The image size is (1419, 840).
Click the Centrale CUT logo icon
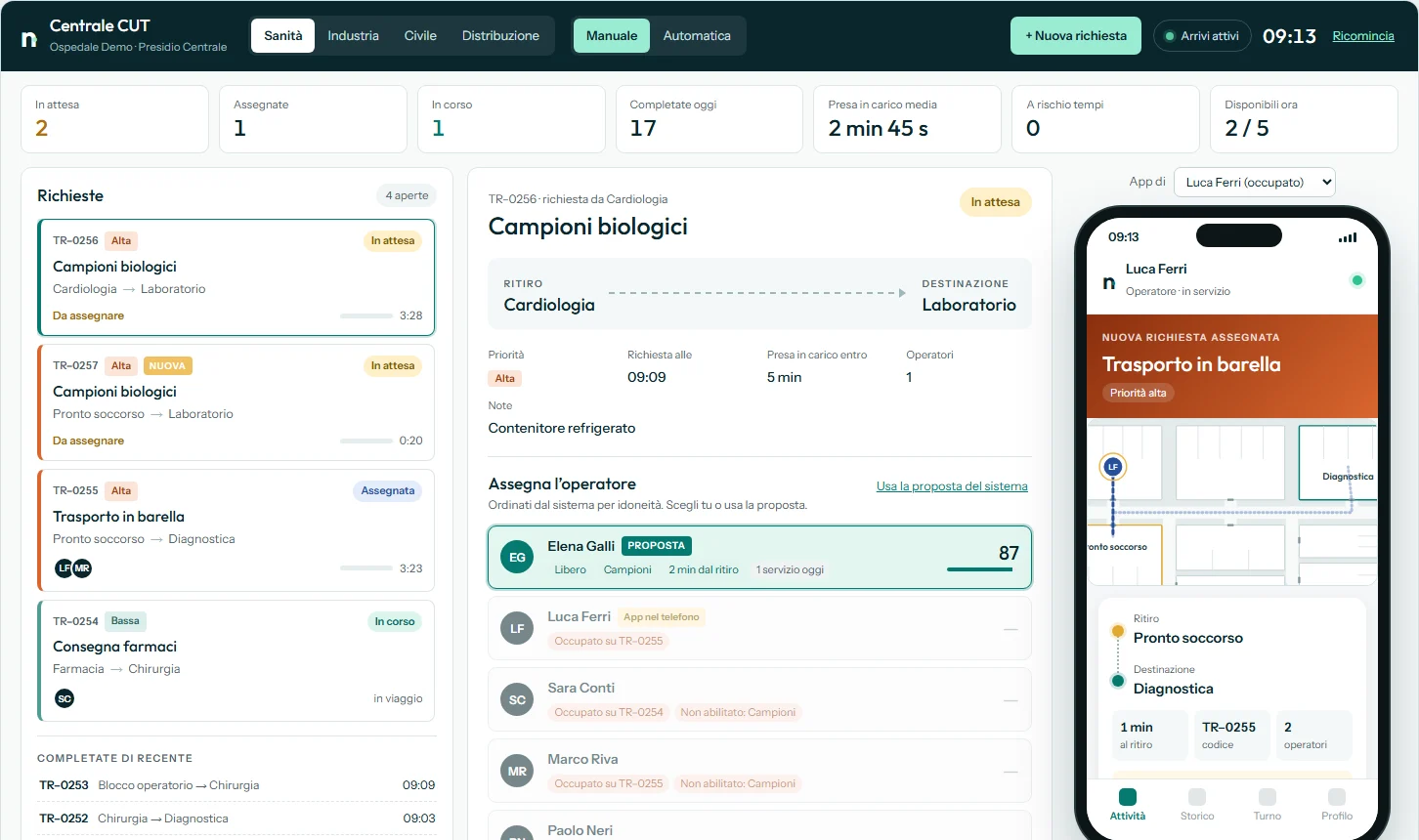29,38
